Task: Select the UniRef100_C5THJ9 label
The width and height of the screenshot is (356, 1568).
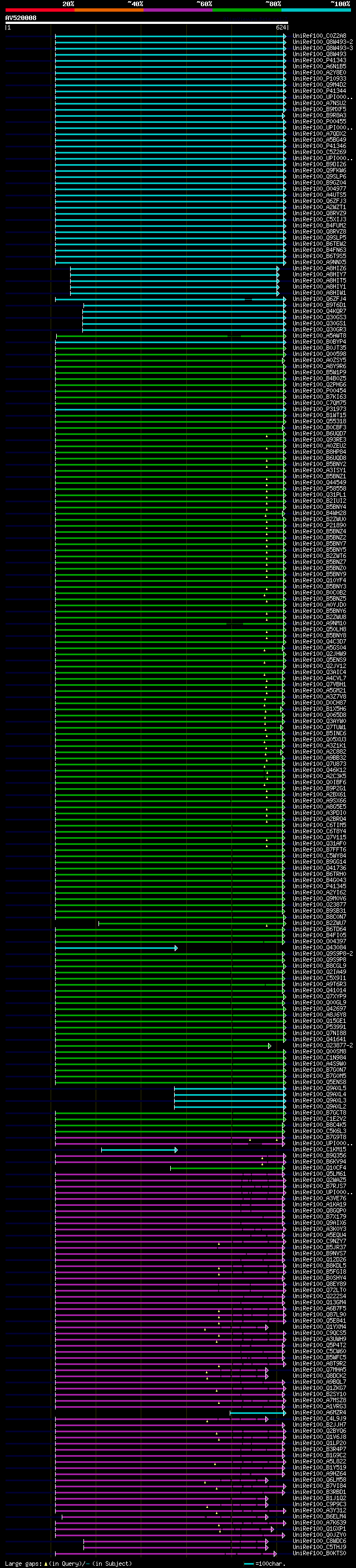Action: point(319,1547)
